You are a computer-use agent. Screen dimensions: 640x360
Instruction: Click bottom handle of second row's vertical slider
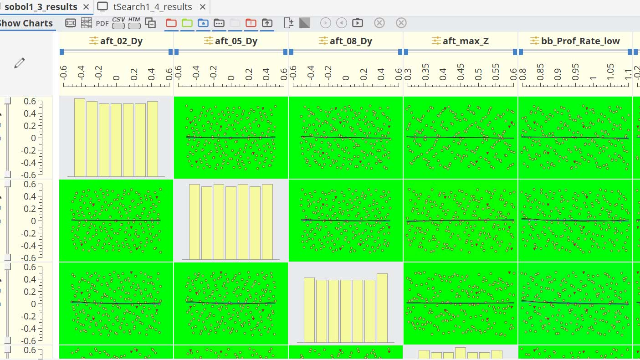(x=7, y=257)
